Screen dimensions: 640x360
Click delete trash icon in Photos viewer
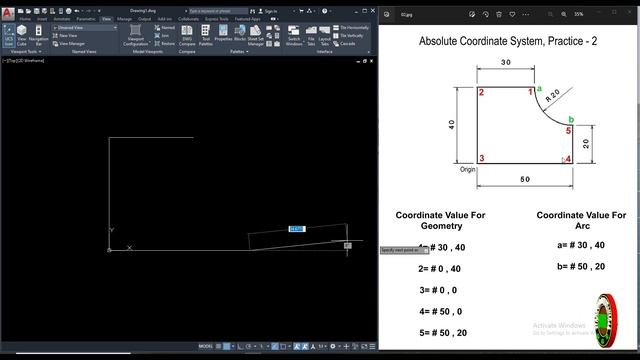point(499,14)
